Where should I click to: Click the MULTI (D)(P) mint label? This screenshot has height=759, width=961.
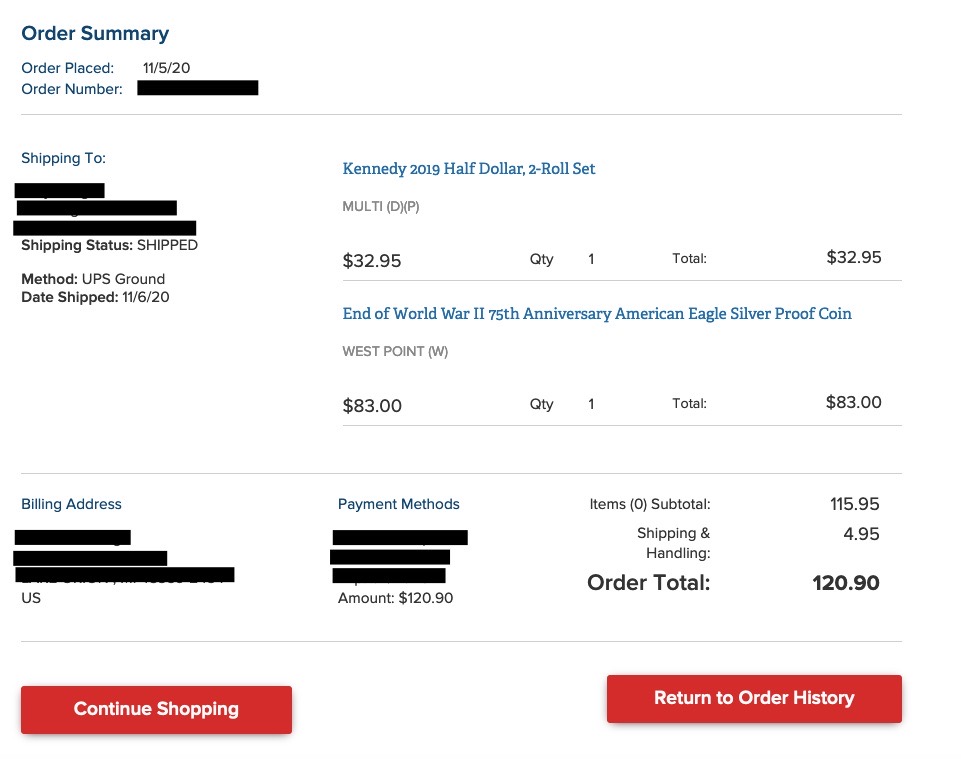click(x=380, y=207)
